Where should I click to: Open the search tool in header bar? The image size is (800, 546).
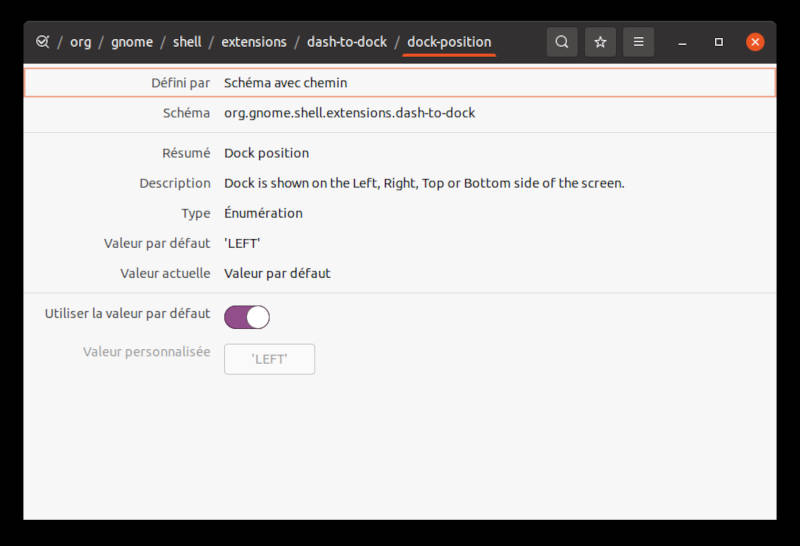pyautogui.click(x=562, y=42)
